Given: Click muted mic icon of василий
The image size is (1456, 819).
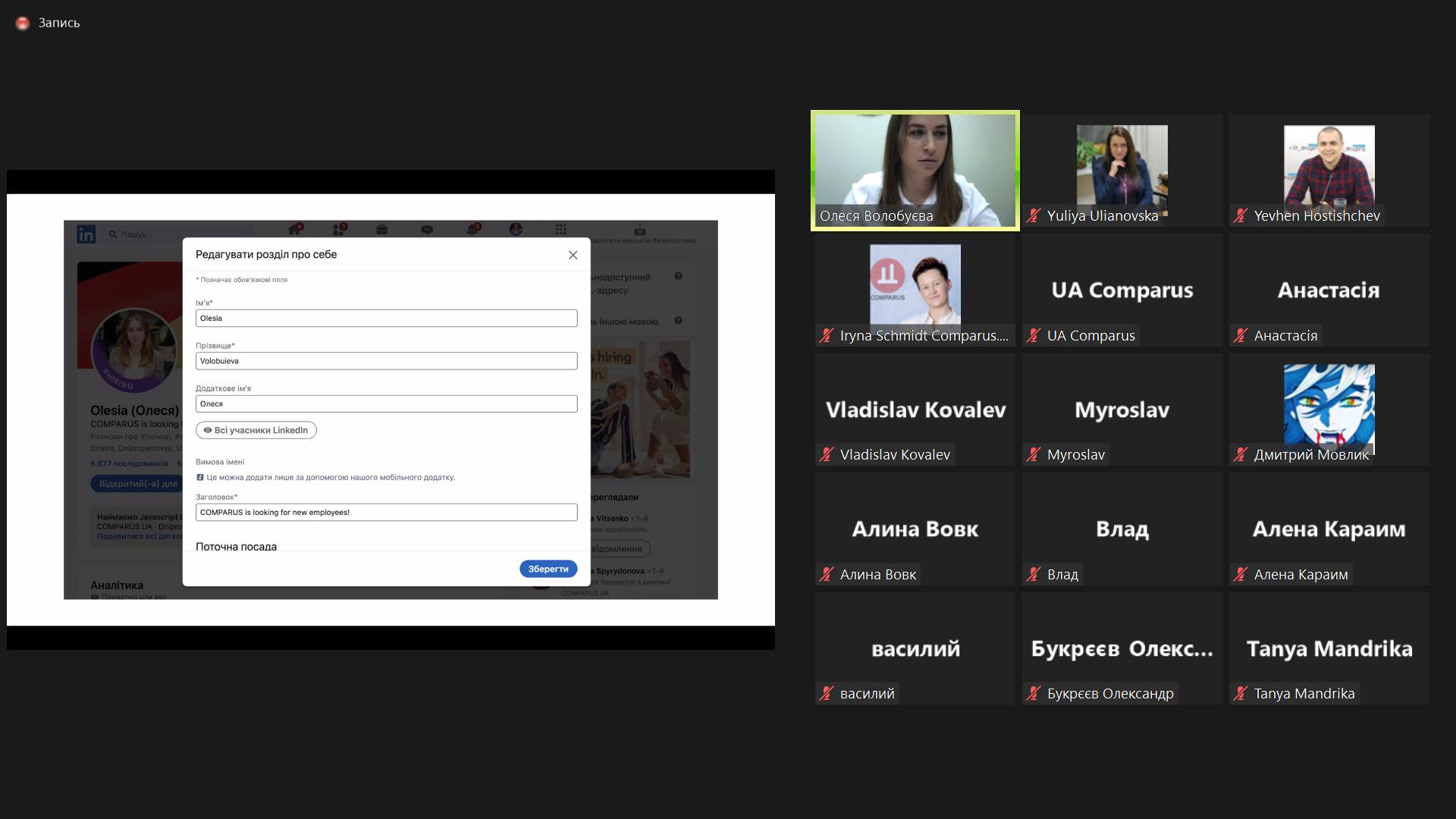Looking at the screenshot, I should coord(827,694).
